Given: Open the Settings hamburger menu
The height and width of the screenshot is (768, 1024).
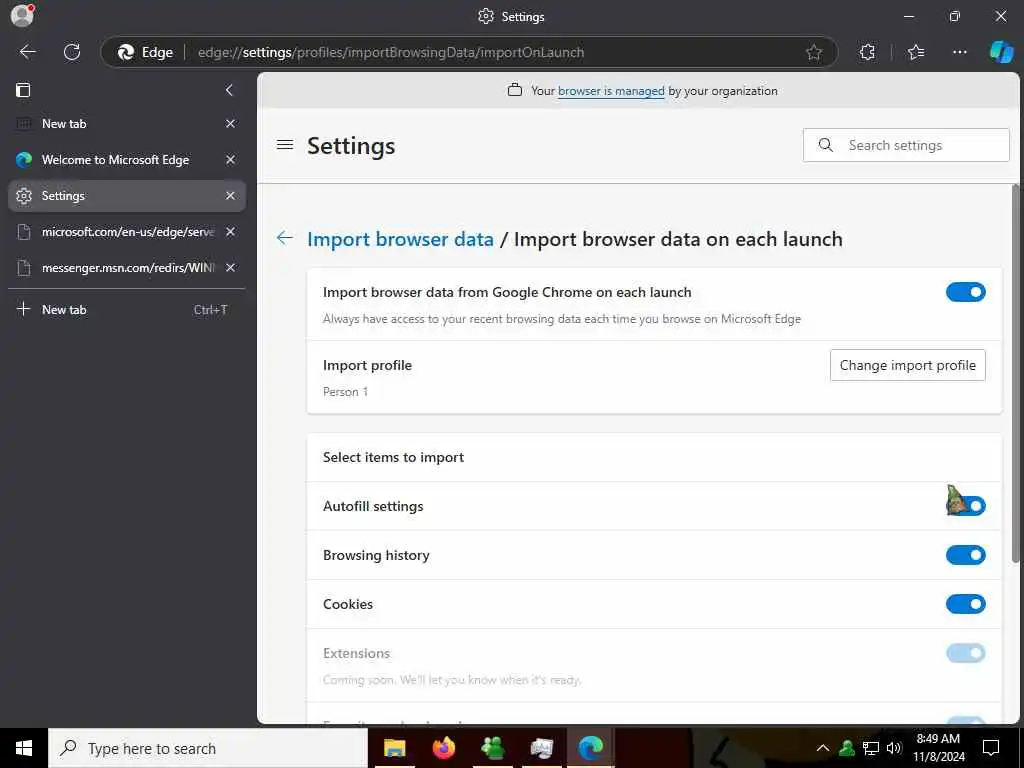Looking at the screenshot, I should point(285,145).
